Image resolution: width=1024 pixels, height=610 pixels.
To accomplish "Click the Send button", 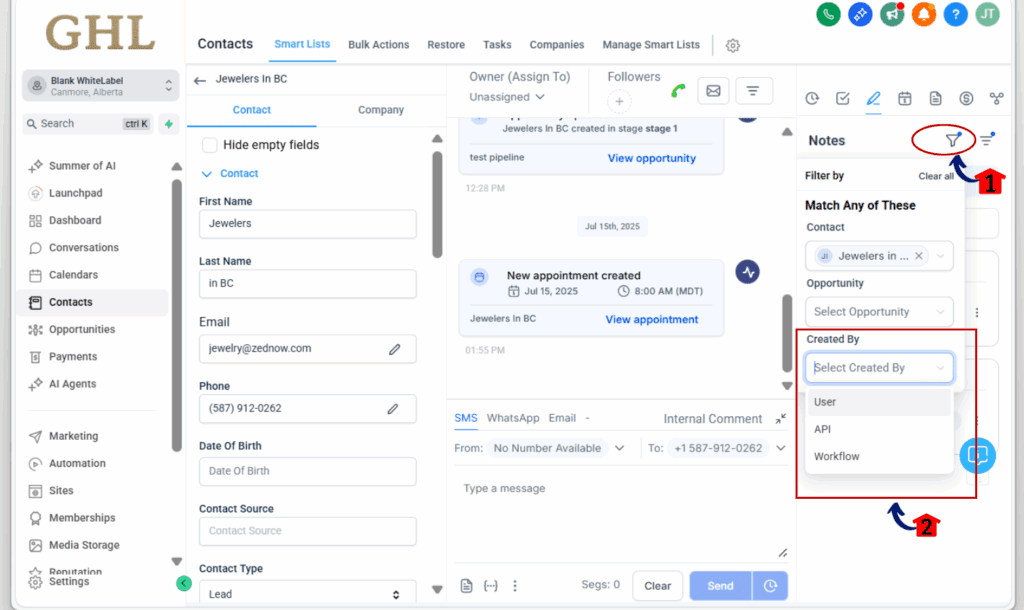I will point(720,586).
